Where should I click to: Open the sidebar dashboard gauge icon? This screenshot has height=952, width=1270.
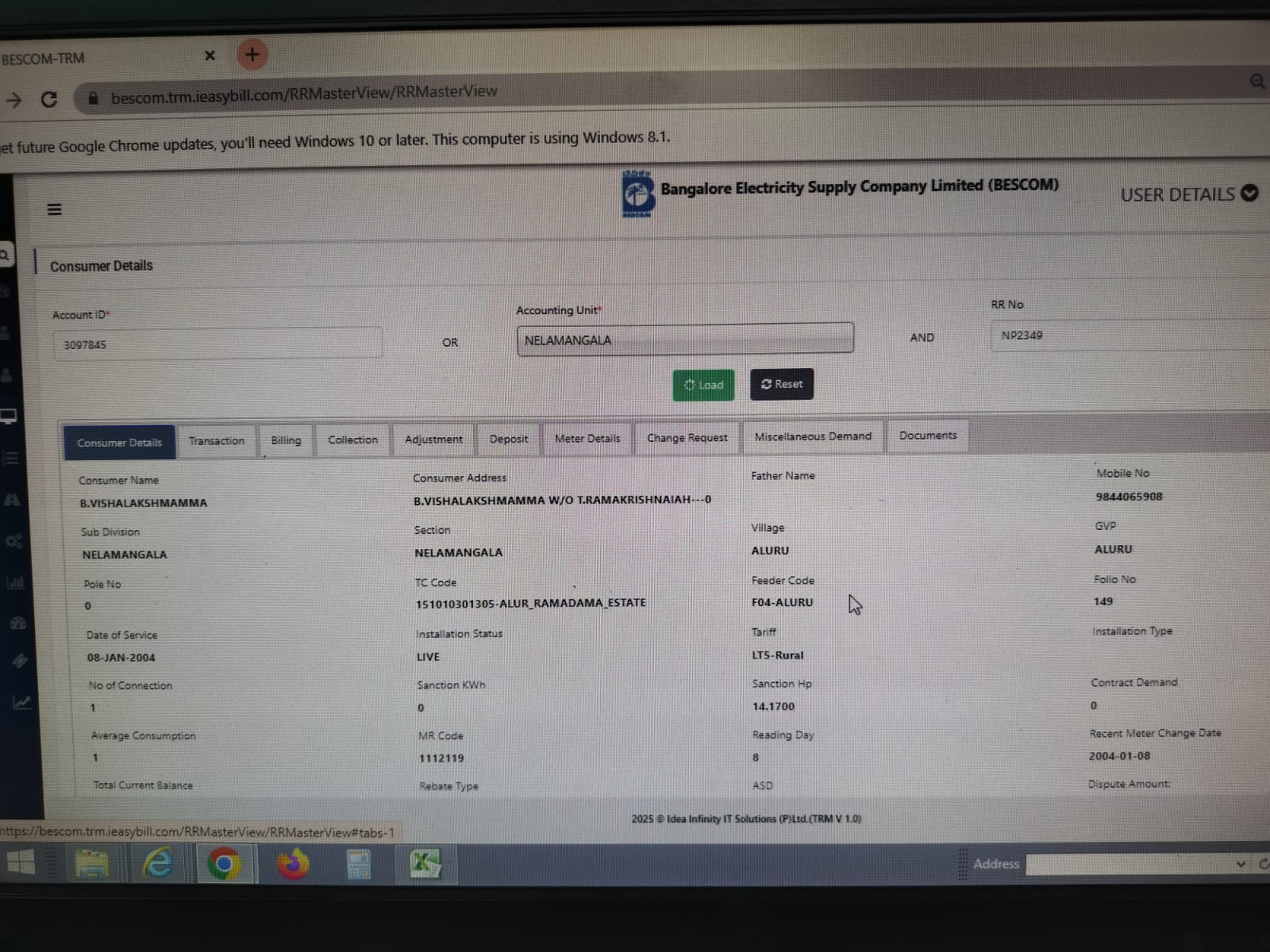tap(17, 624)
